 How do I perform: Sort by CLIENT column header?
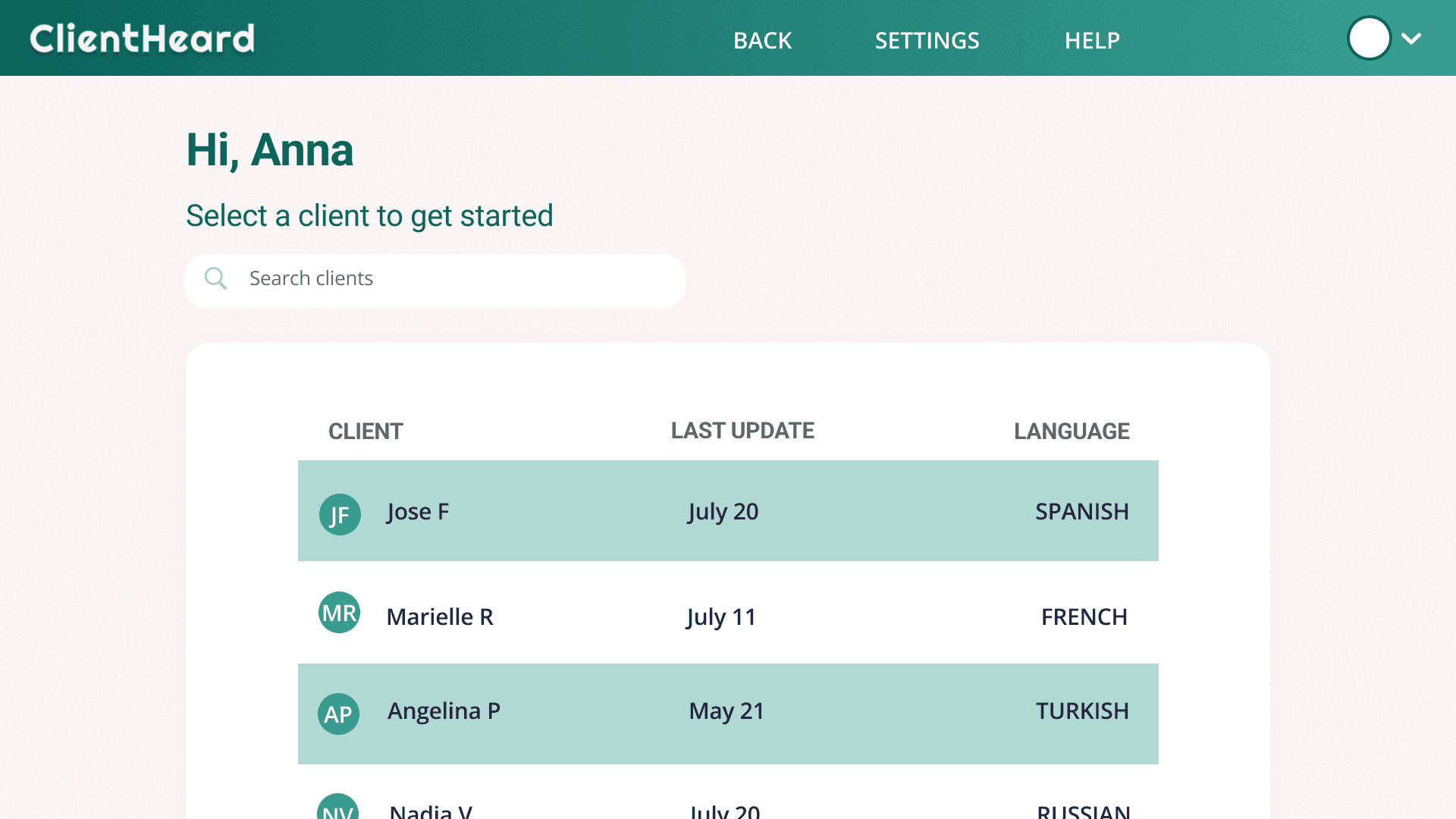[366, 431]
